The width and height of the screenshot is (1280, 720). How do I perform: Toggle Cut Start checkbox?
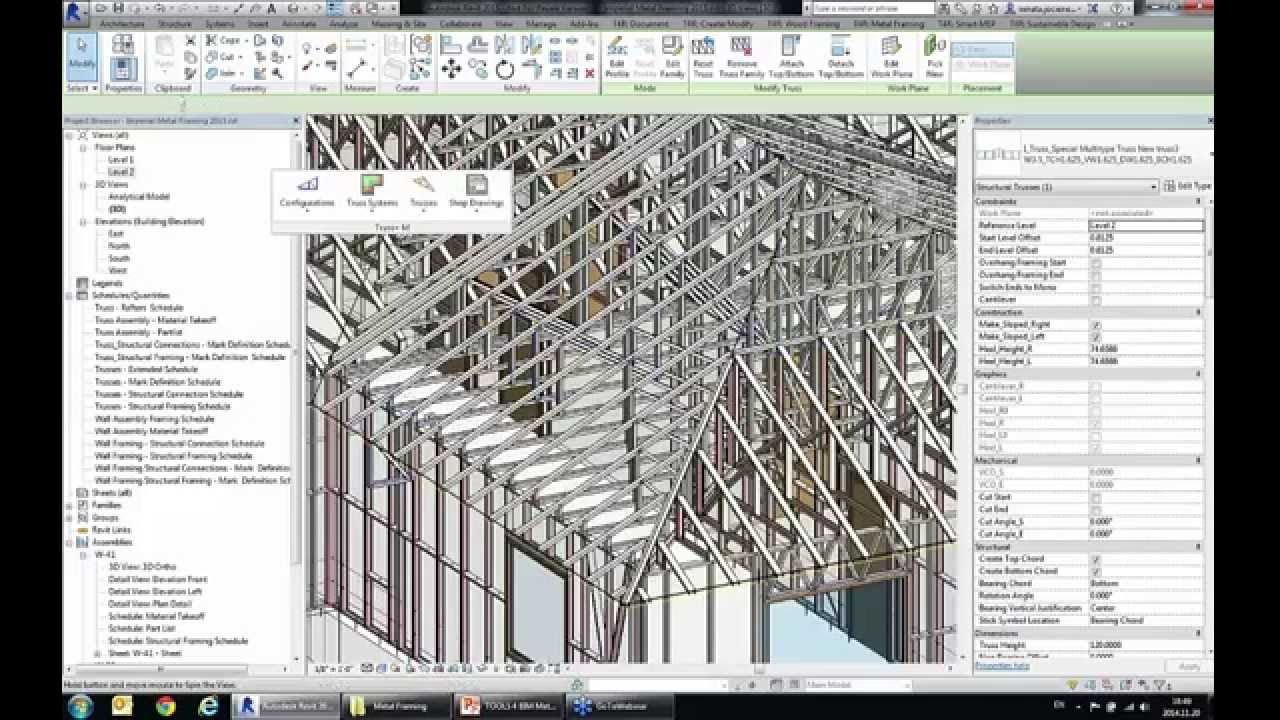(x=1096, y=497)
